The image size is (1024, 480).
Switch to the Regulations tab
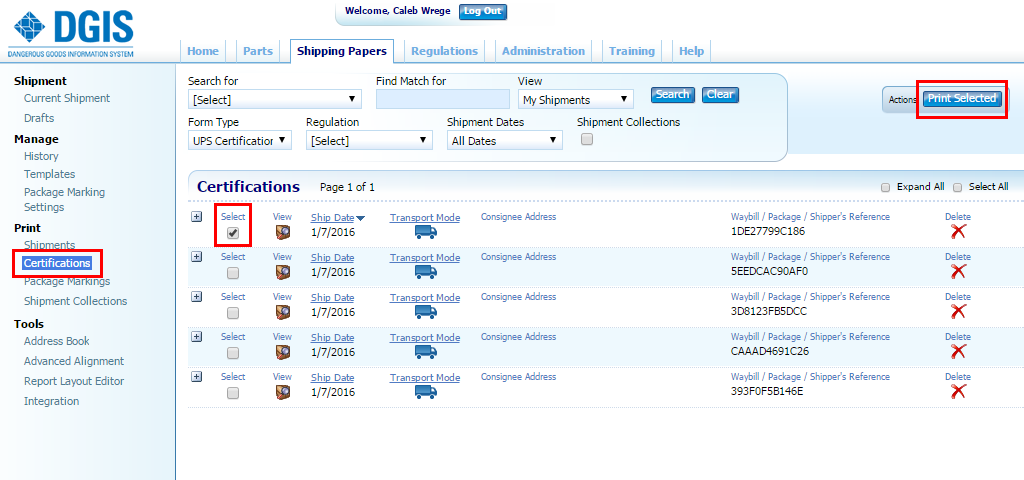444,51
